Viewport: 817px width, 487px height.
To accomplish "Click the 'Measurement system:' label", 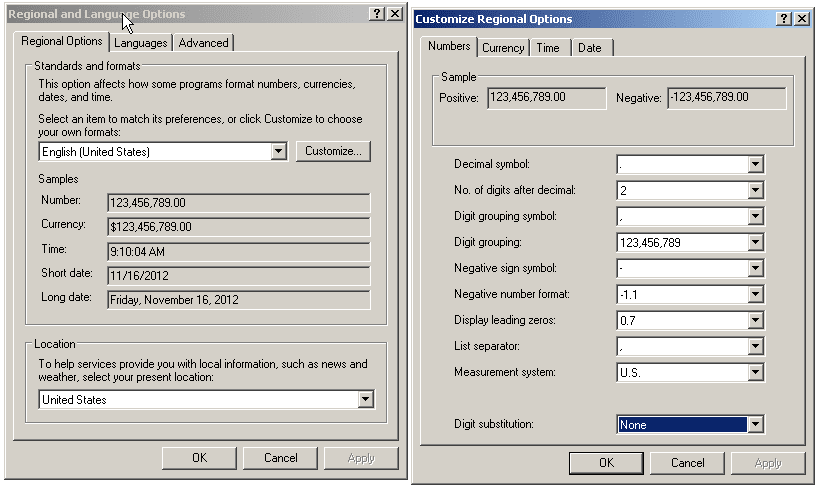I will (505, 372).
